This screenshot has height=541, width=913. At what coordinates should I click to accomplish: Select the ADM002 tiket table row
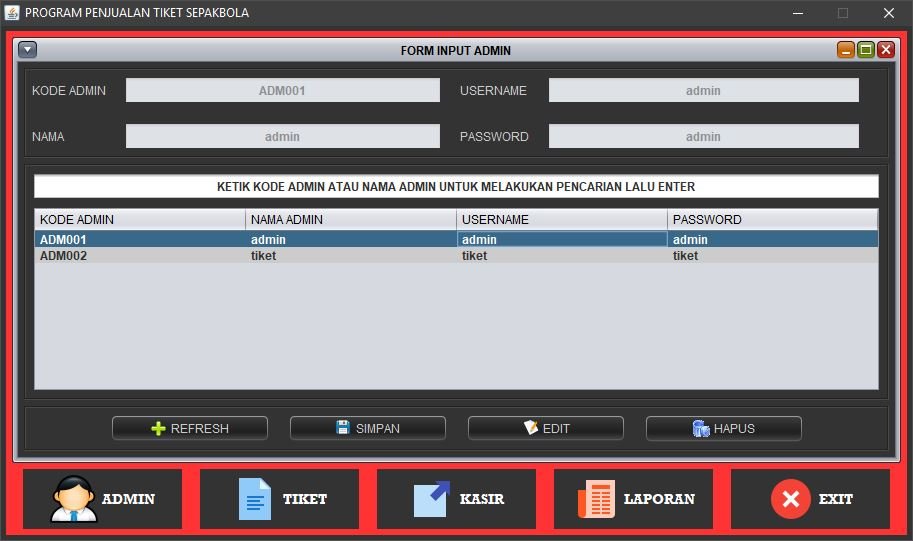pyautogui.click(x=456, y=256)
